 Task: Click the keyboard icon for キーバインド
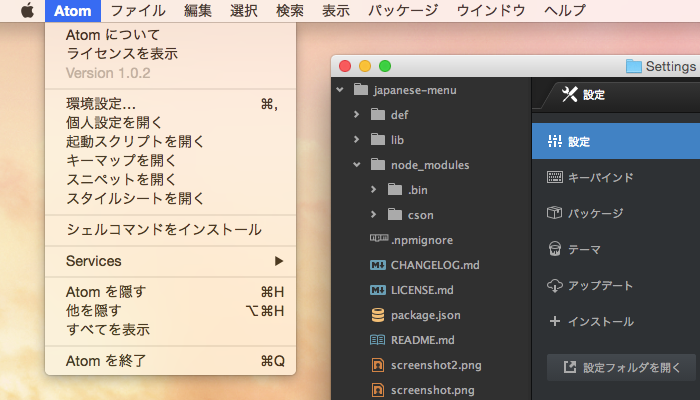point(554,177)
